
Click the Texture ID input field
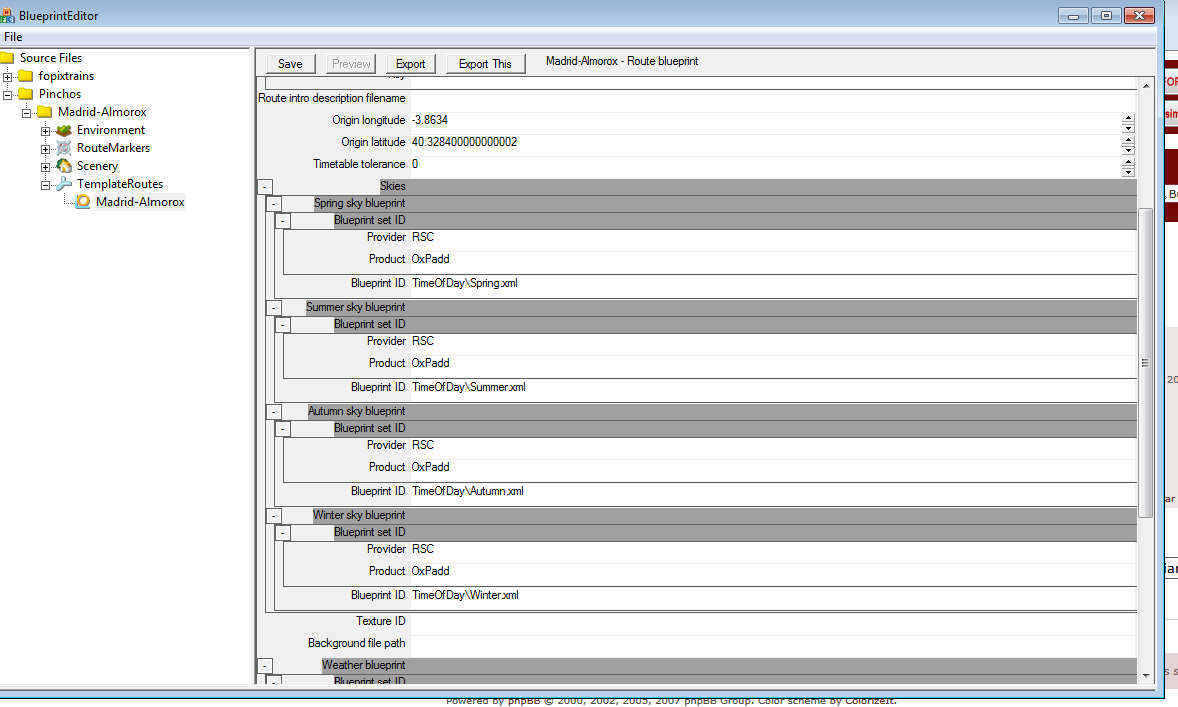pos(770,621)
